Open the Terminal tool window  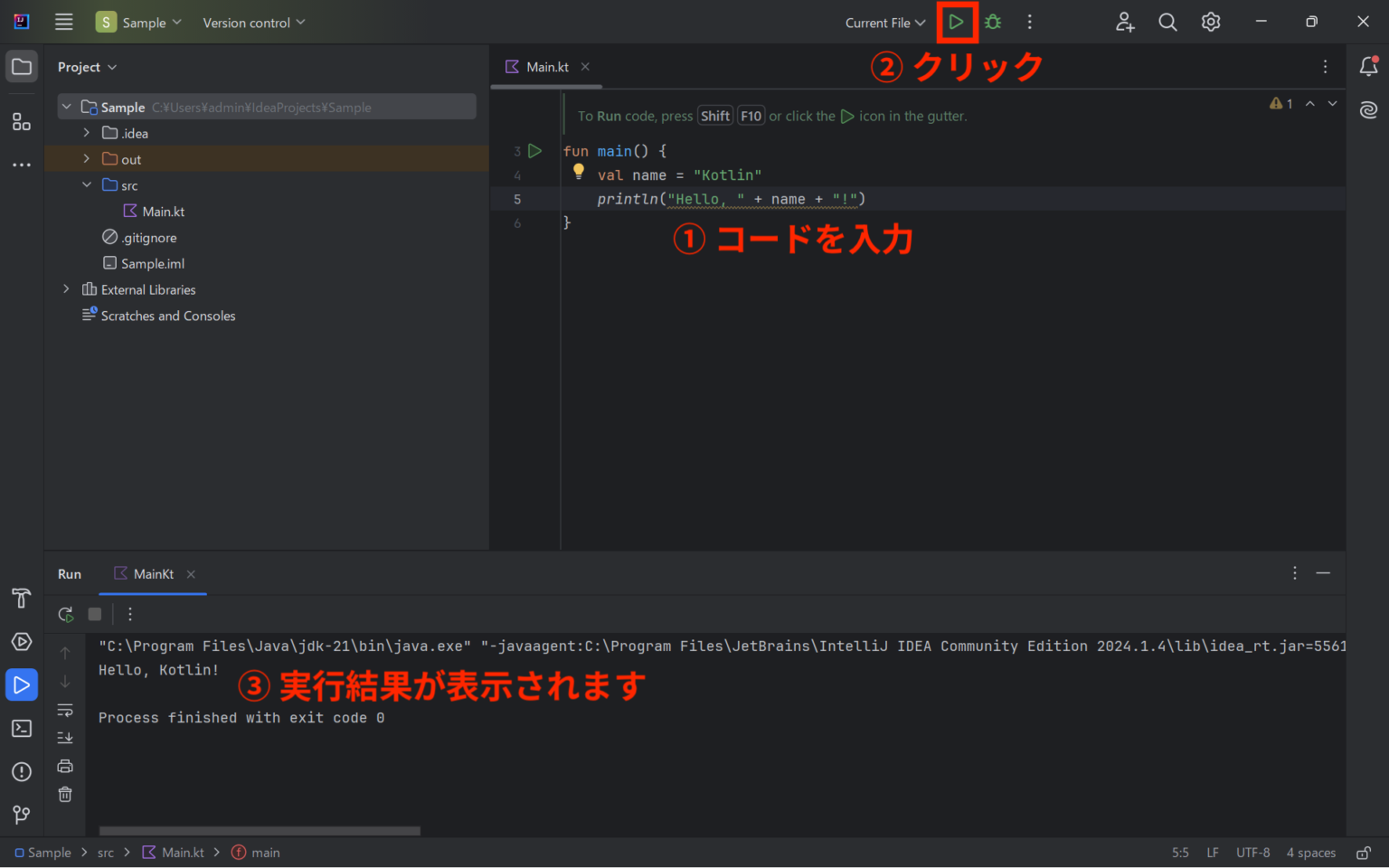(22, 728)
